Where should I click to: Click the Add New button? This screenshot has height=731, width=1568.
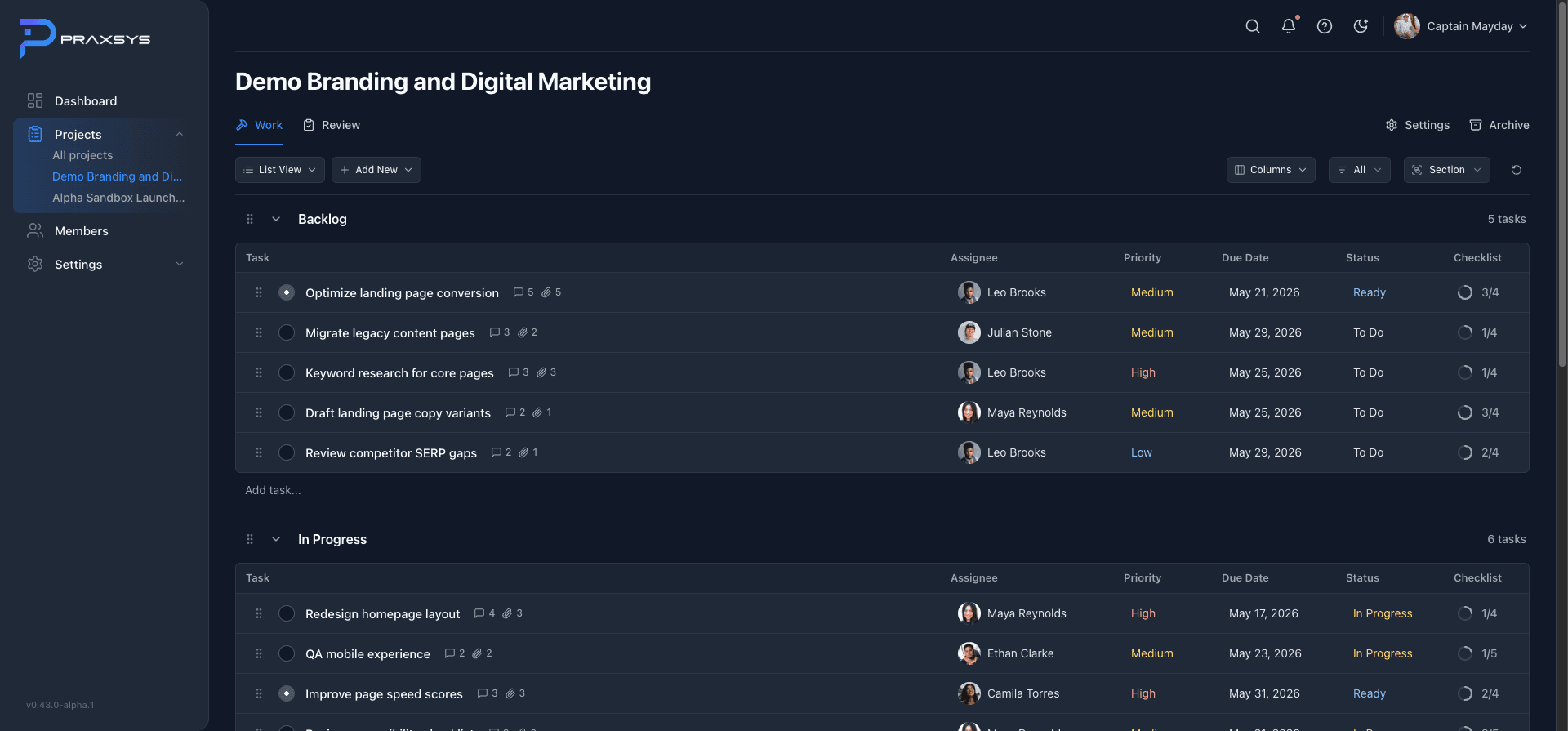(x=376, y=170)
